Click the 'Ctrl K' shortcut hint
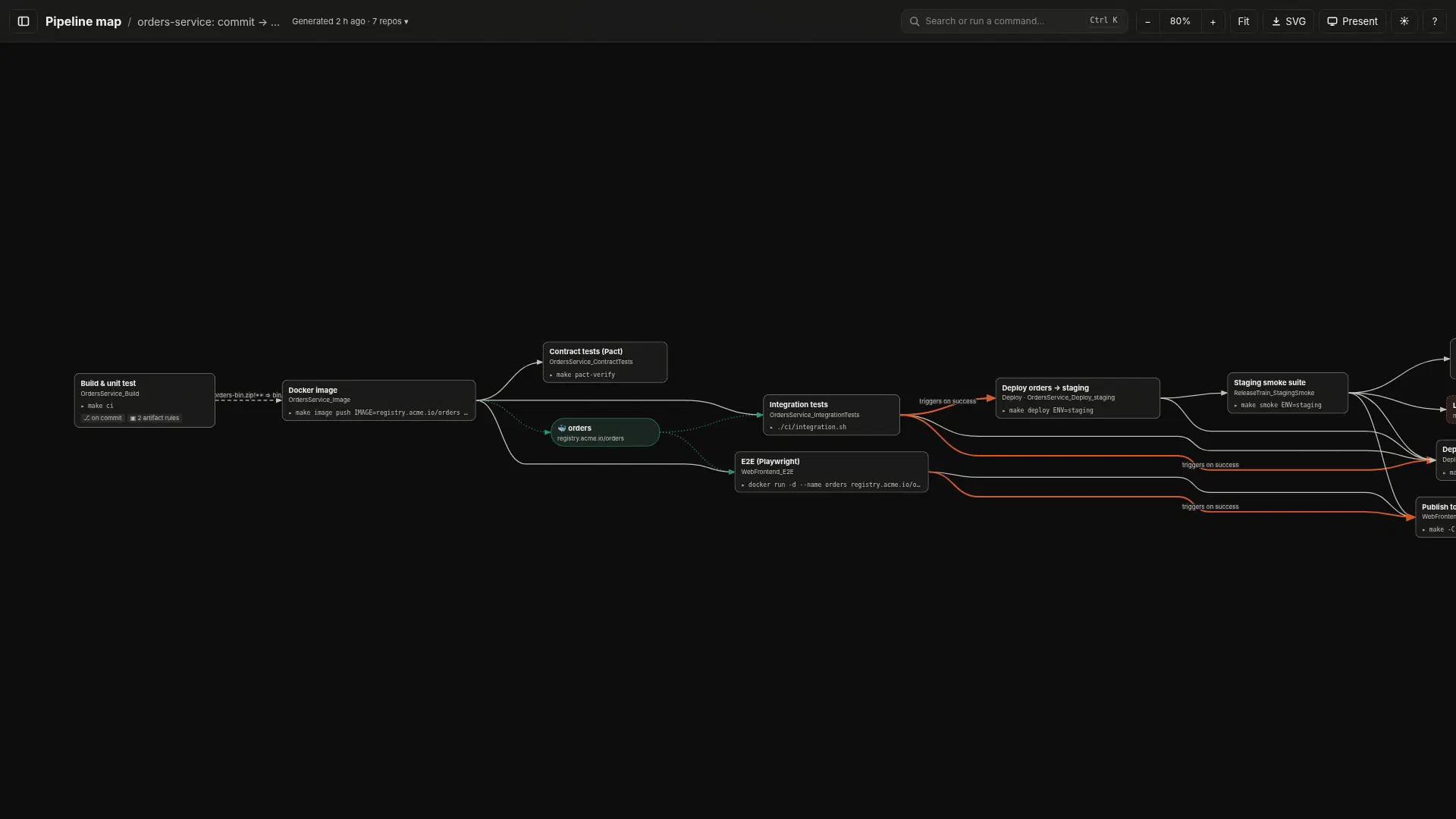The width and height of the screenshot is (1456, 819). 1103,20
